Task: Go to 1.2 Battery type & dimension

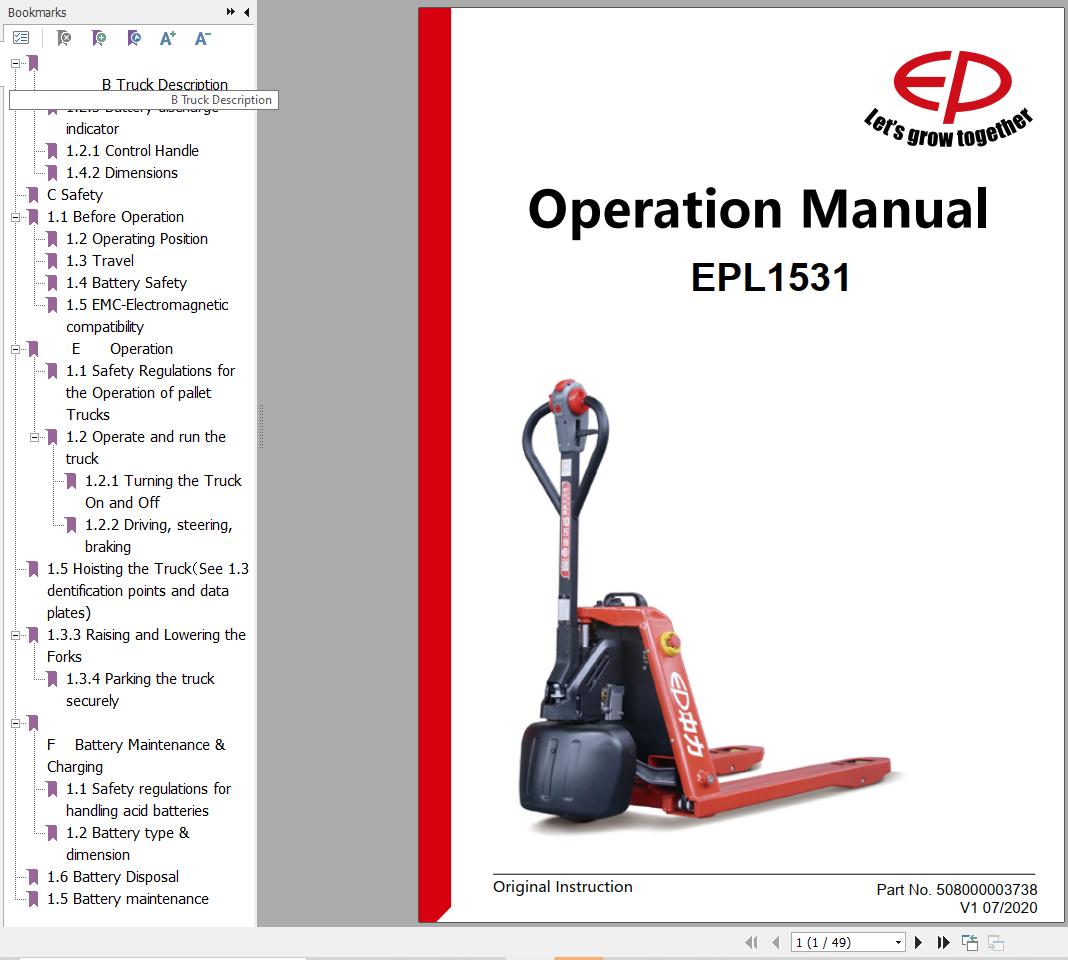Action: click(x=127, y=843)
